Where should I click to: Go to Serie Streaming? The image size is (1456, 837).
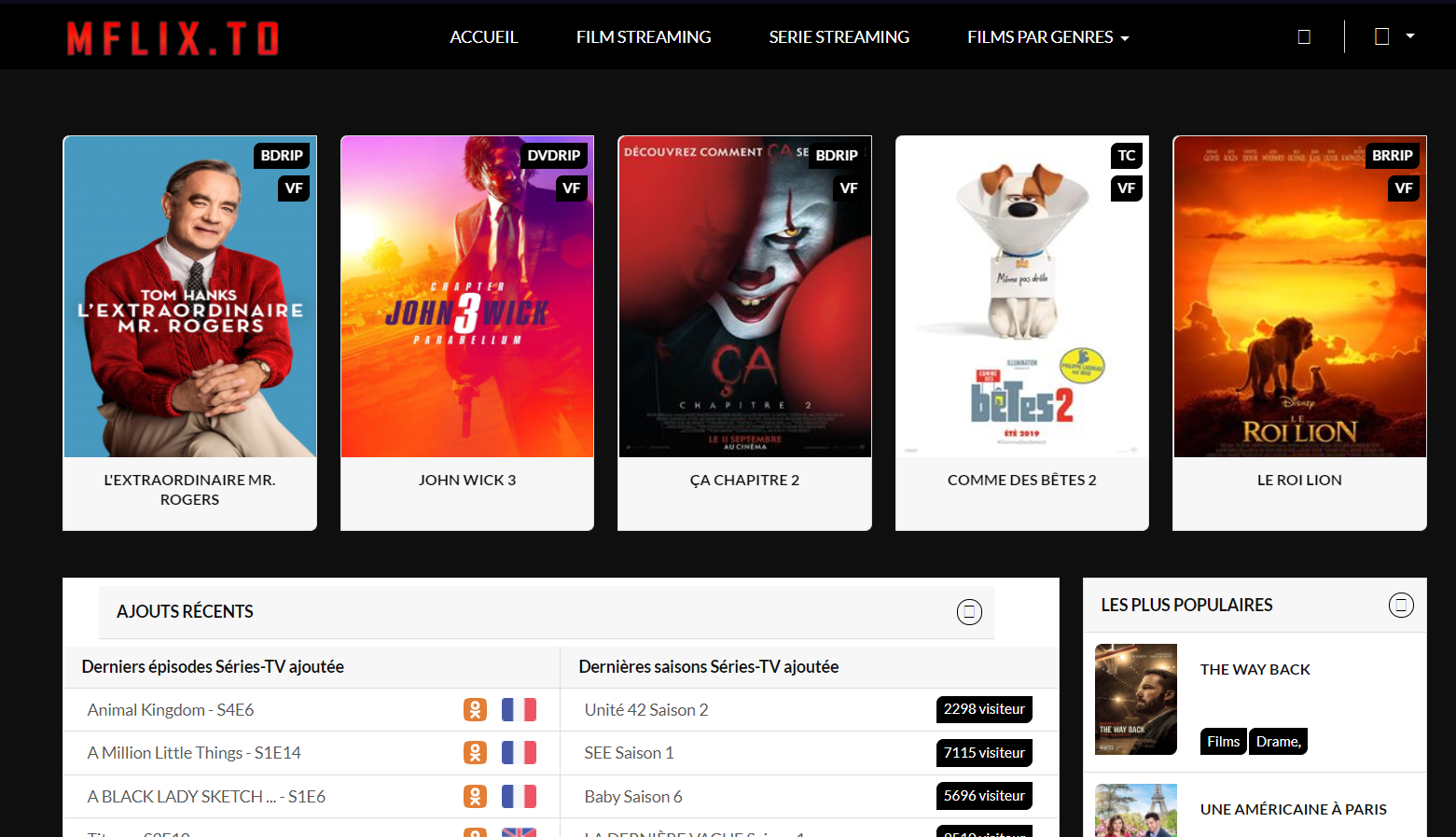[839, 37]
